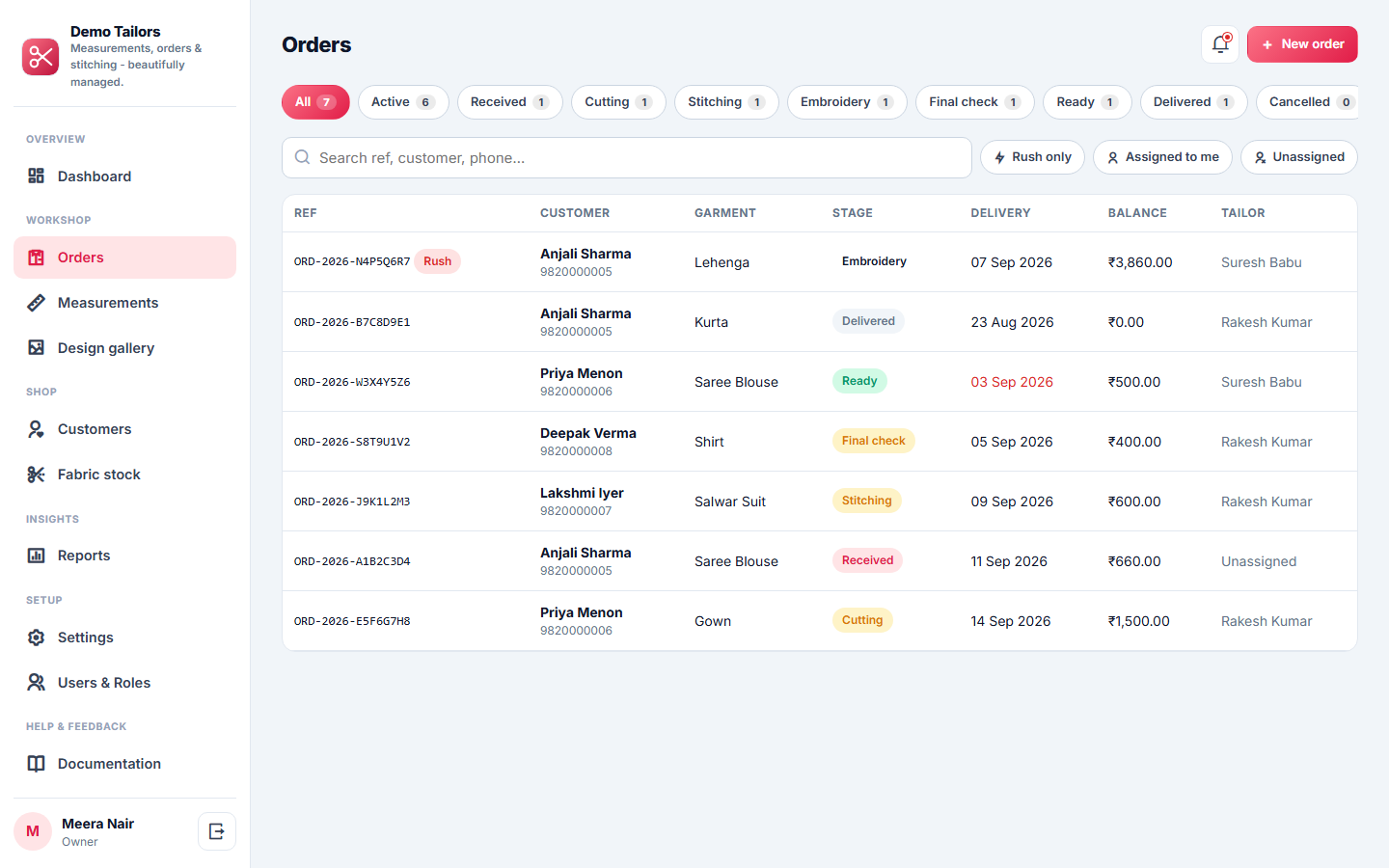This screenshot has width=1389, height=868.
Task: Click the Dashboard grid icon
Action: click(x=36, y=176)
